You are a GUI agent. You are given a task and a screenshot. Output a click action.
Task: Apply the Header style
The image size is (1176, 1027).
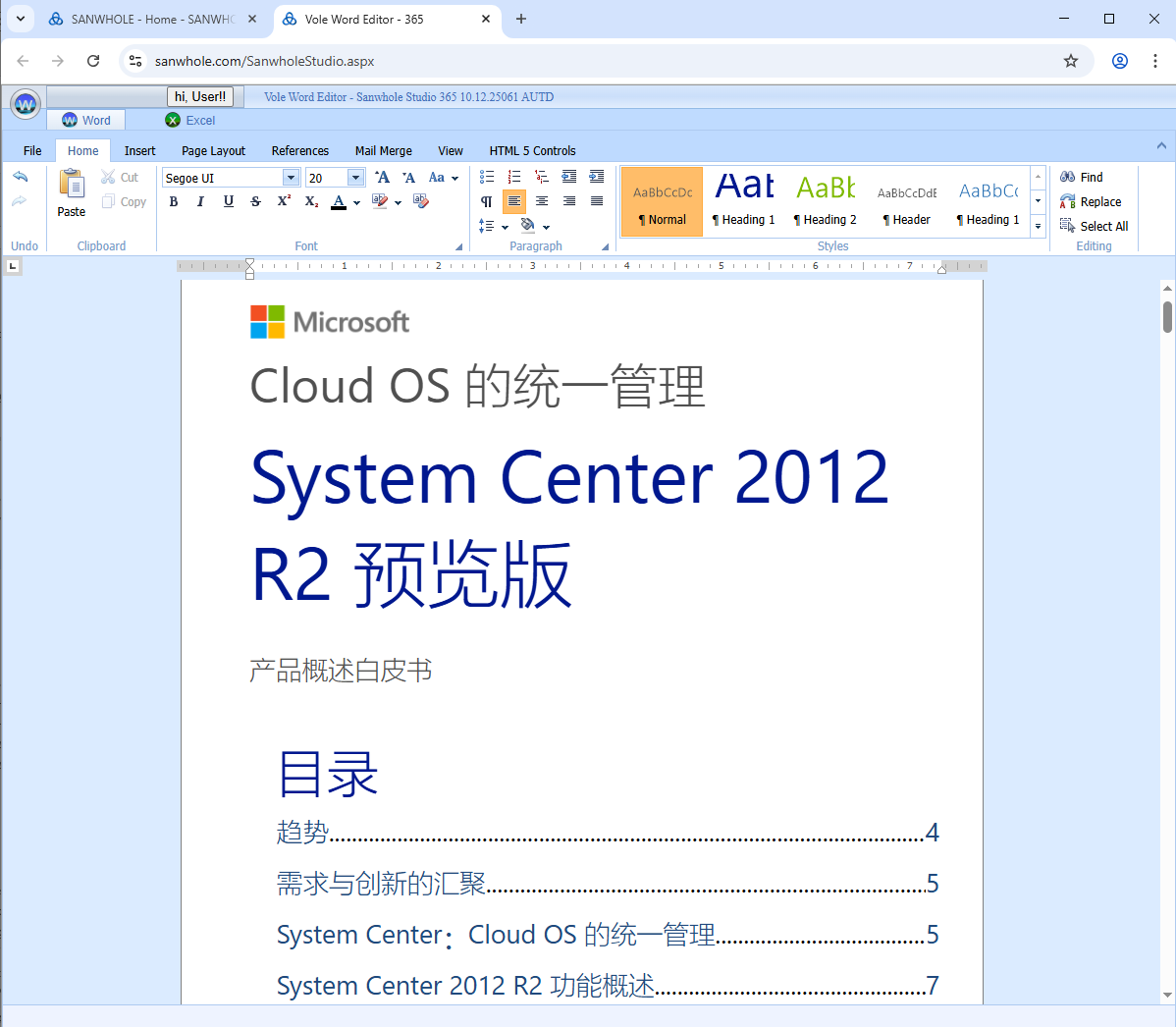coord(907,201)
